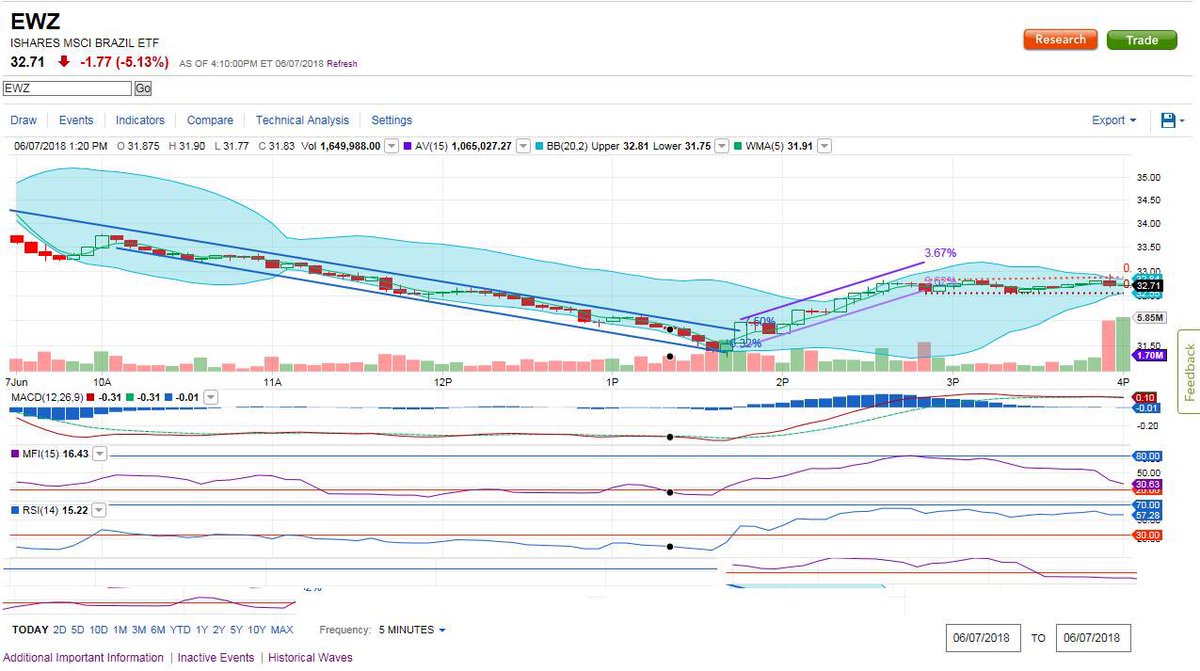
Task: Select the 10Y time range
Action: point(257,630)
